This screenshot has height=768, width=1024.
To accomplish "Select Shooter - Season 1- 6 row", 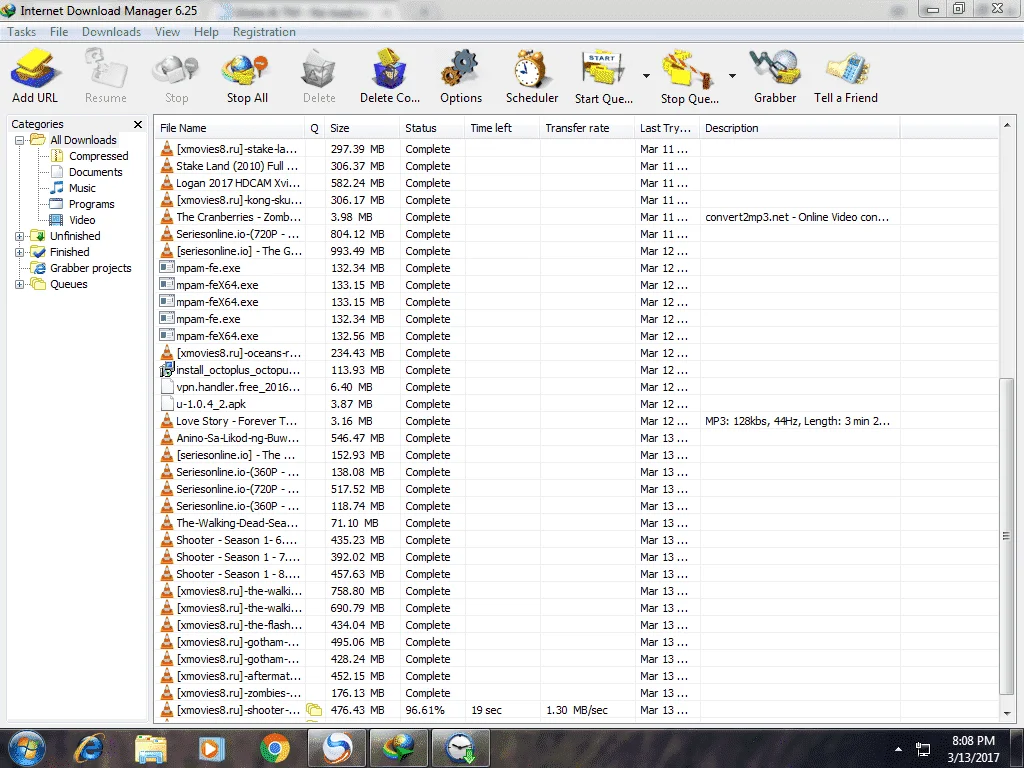I will 578,539.
